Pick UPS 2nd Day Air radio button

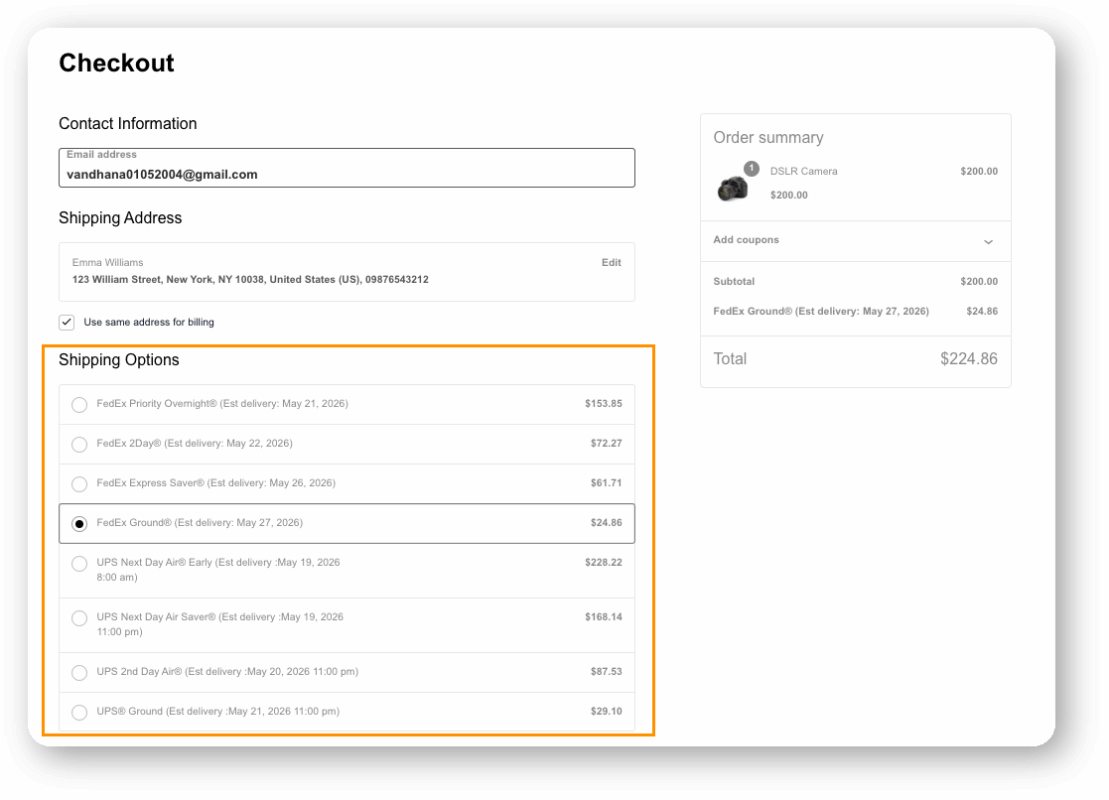click(x=79, y=673)
